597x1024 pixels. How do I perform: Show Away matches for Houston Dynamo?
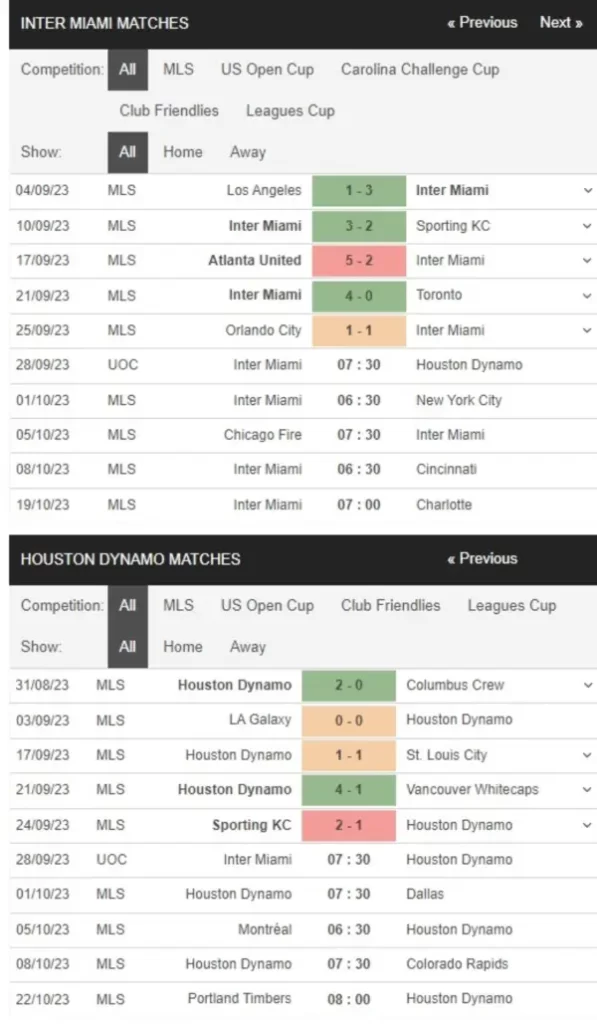[247, 647]
